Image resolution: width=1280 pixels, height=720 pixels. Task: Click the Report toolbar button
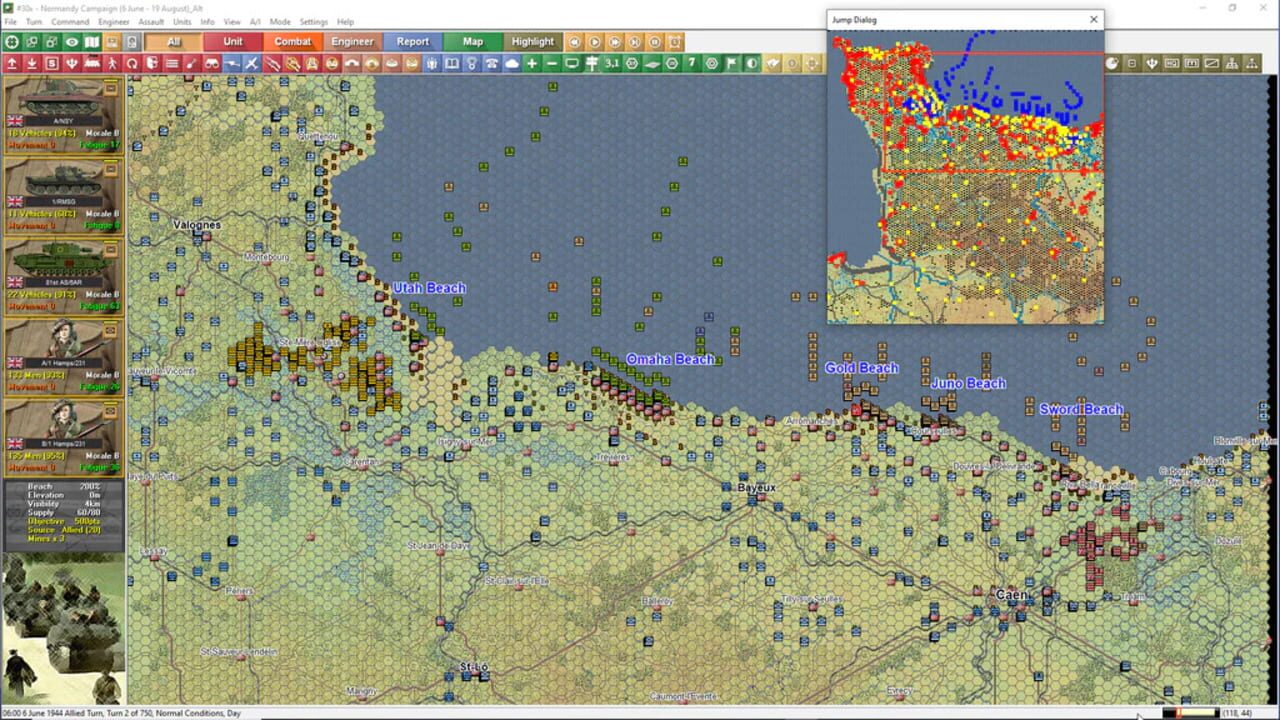pos(412,41)
